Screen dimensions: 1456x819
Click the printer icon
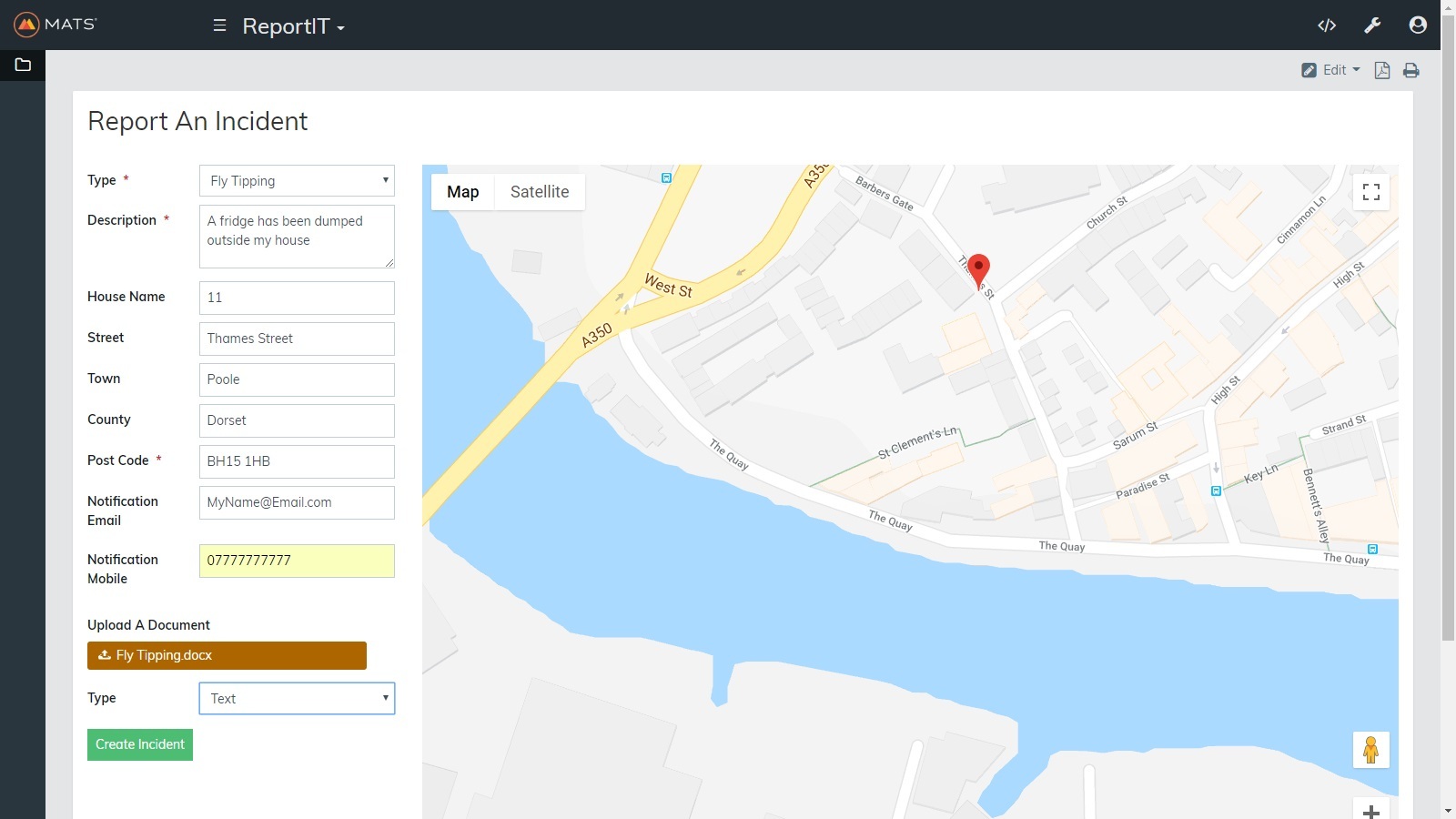[x=1410, y=70]
